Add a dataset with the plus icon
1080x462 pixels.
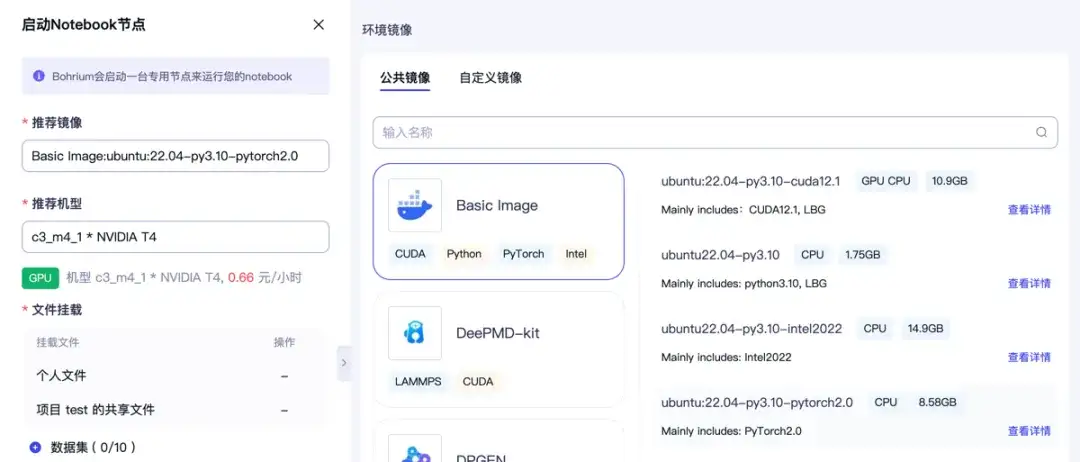pyautogui.click(x=35, y=448)
